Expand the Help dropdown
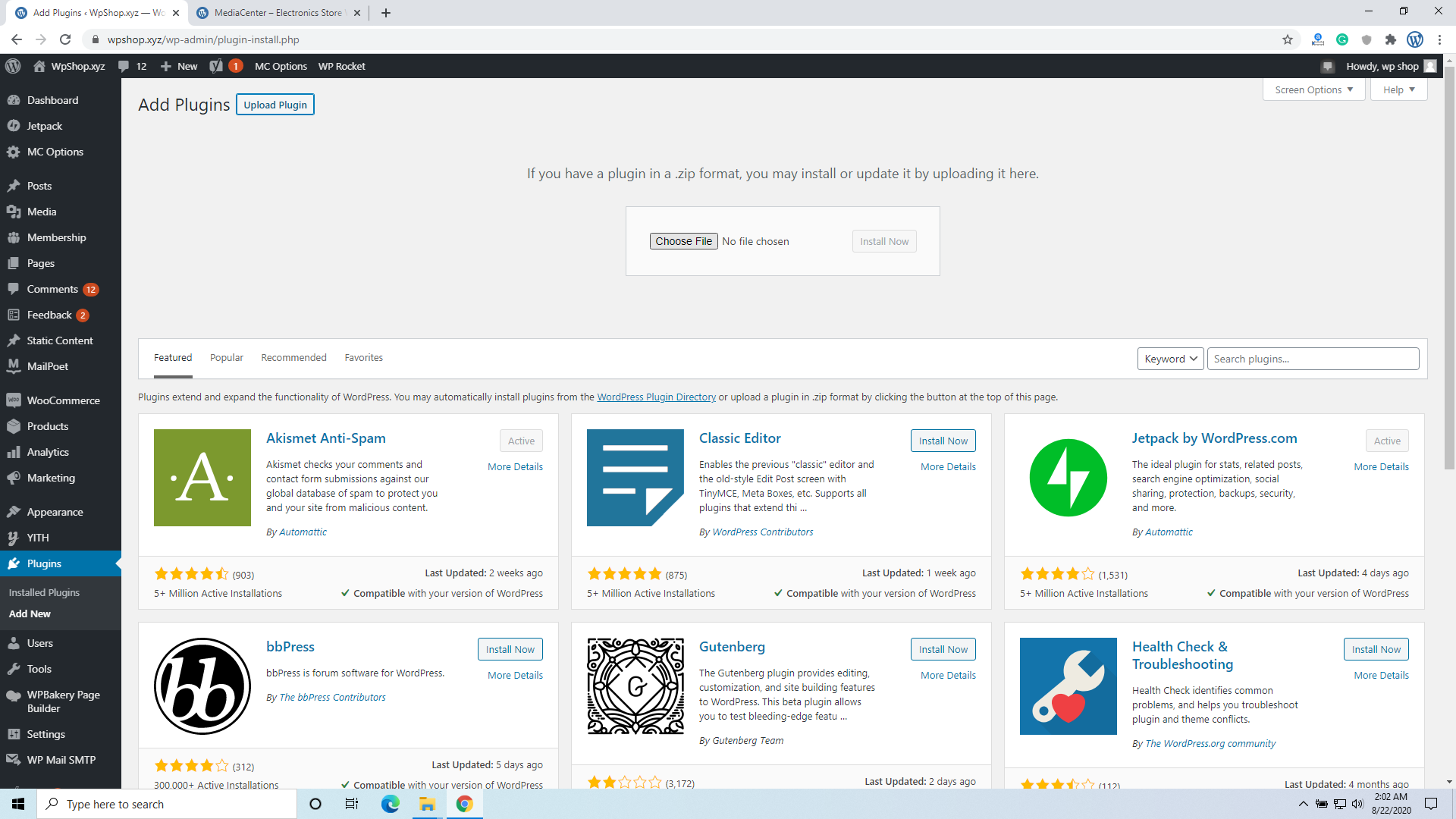Image resolution: width=1456 pixels, height=819 pixels. tap(1398, 89)
